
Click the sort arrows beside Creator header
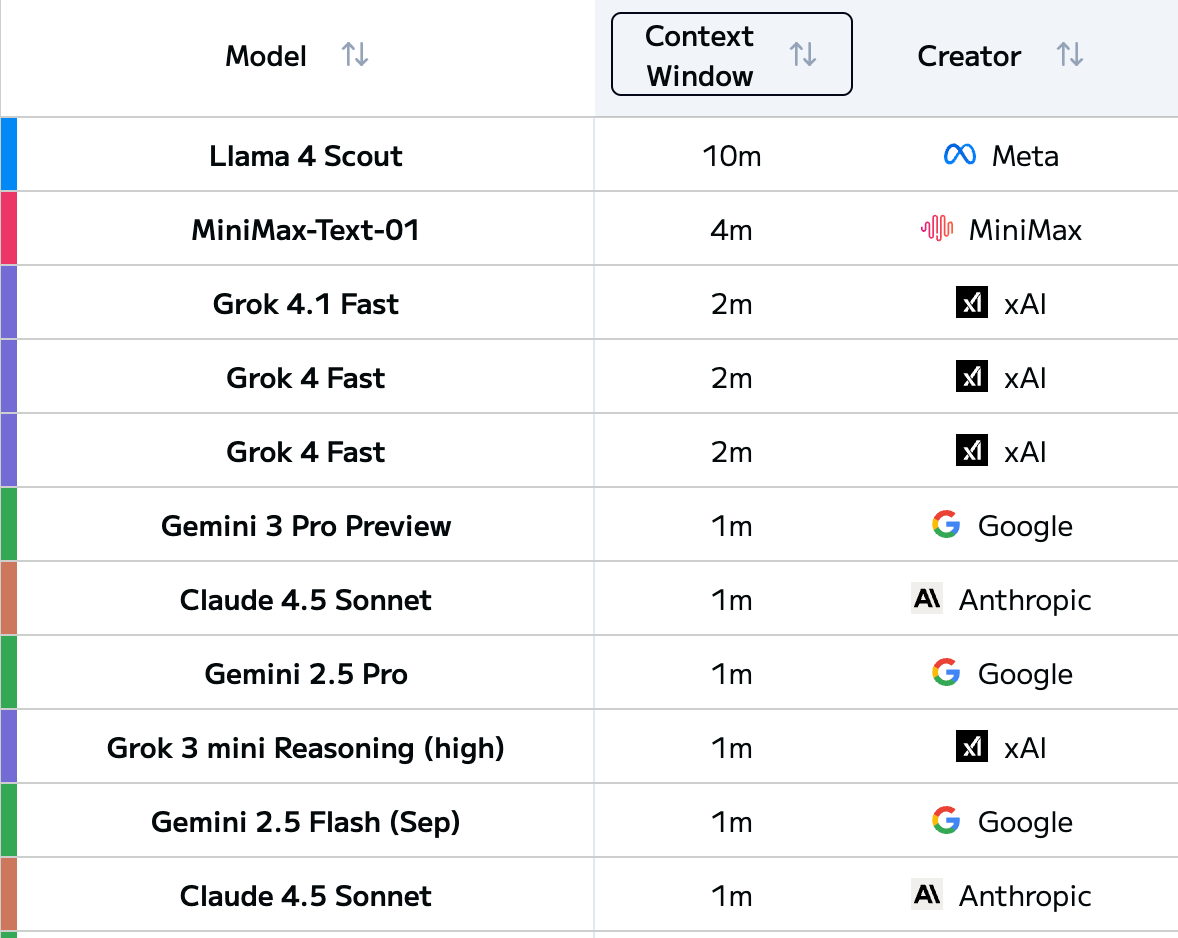tap(1070, 55)
